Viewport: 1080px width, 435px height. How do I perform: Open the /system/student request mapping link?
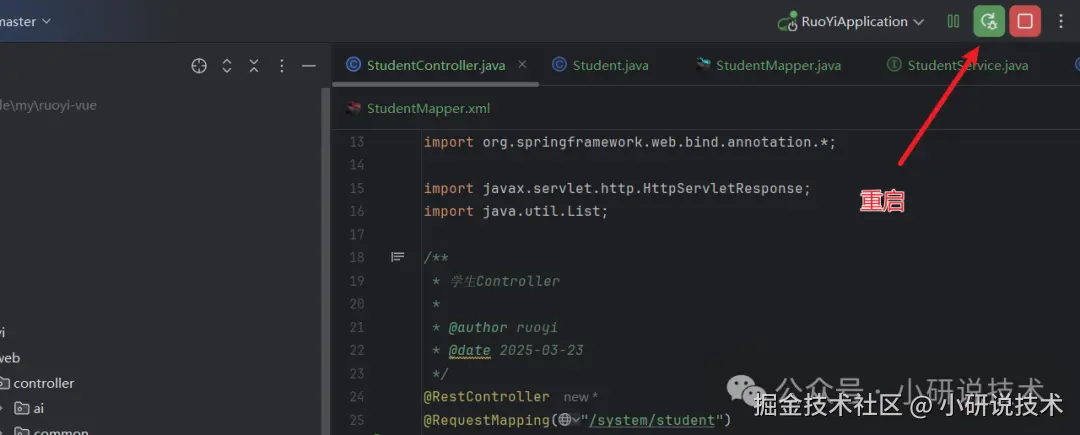652,420
